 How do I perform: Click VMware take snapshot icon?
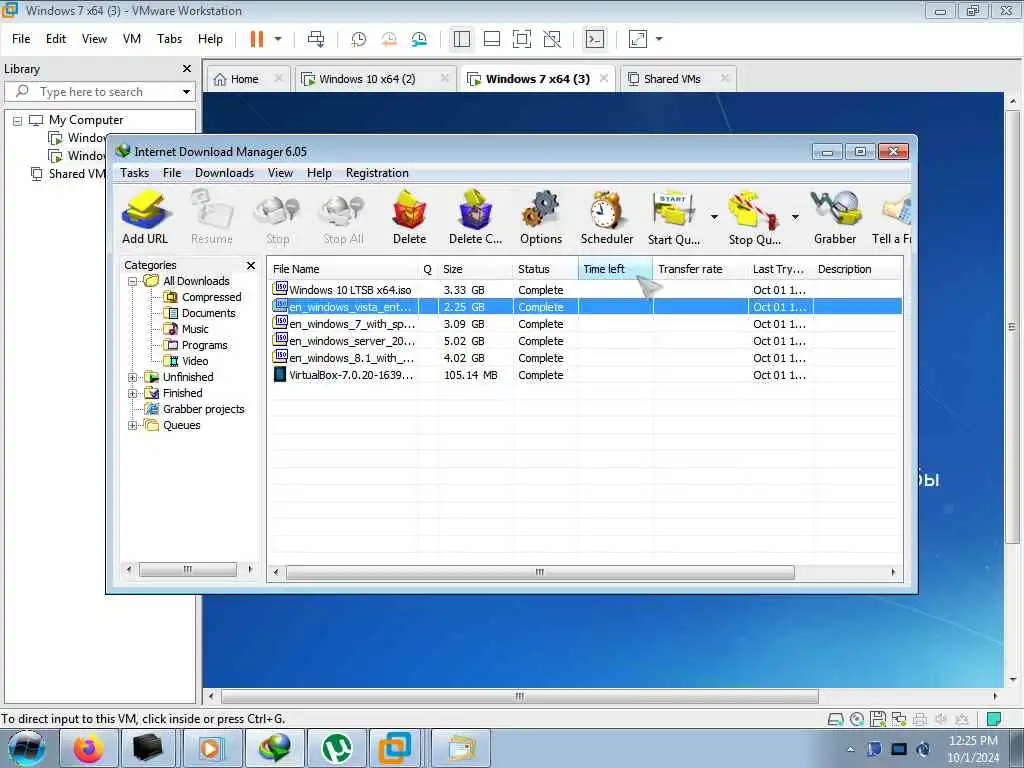[359, 39]
